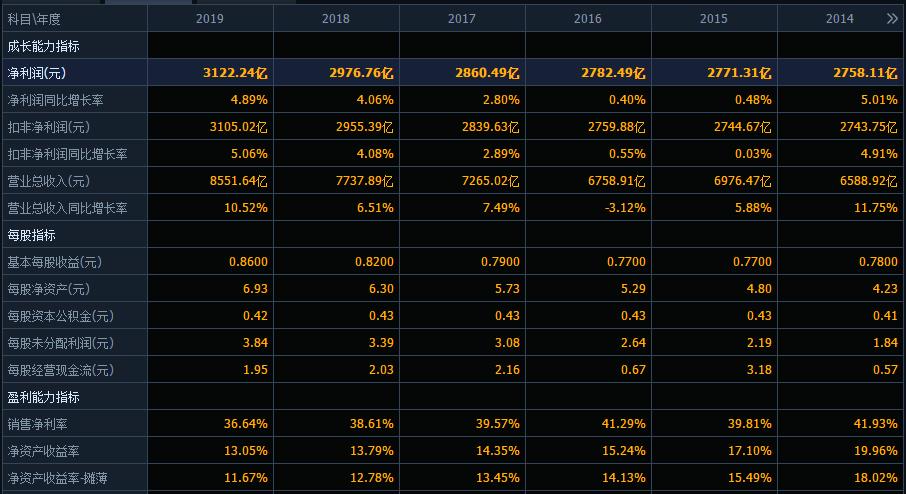
Task: Select the 每股经营现金流(元) row label
Action: [60, 370]
